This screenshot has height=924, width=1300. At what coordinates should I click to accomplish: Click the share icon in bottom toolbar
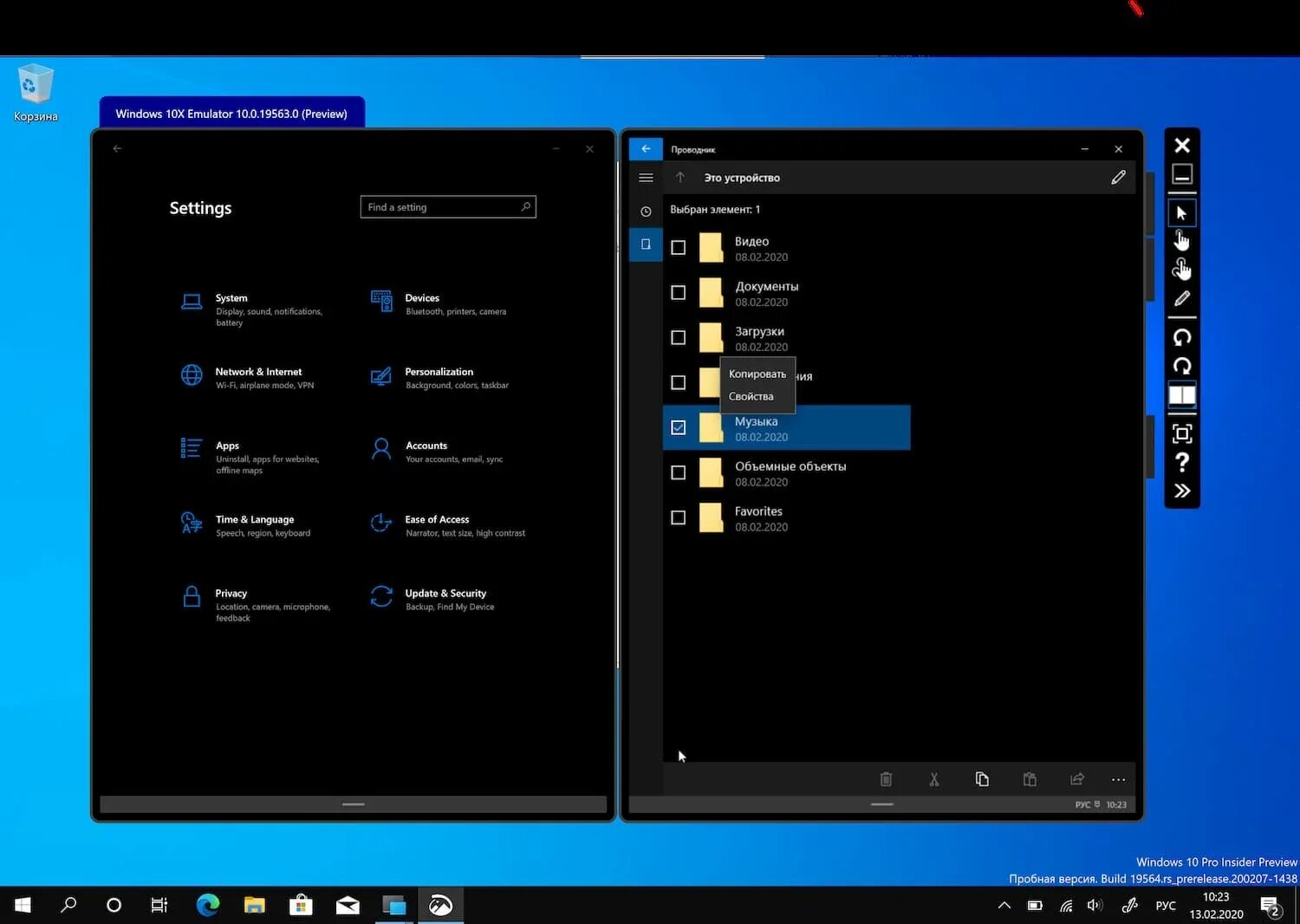(x=1077, y=779)
